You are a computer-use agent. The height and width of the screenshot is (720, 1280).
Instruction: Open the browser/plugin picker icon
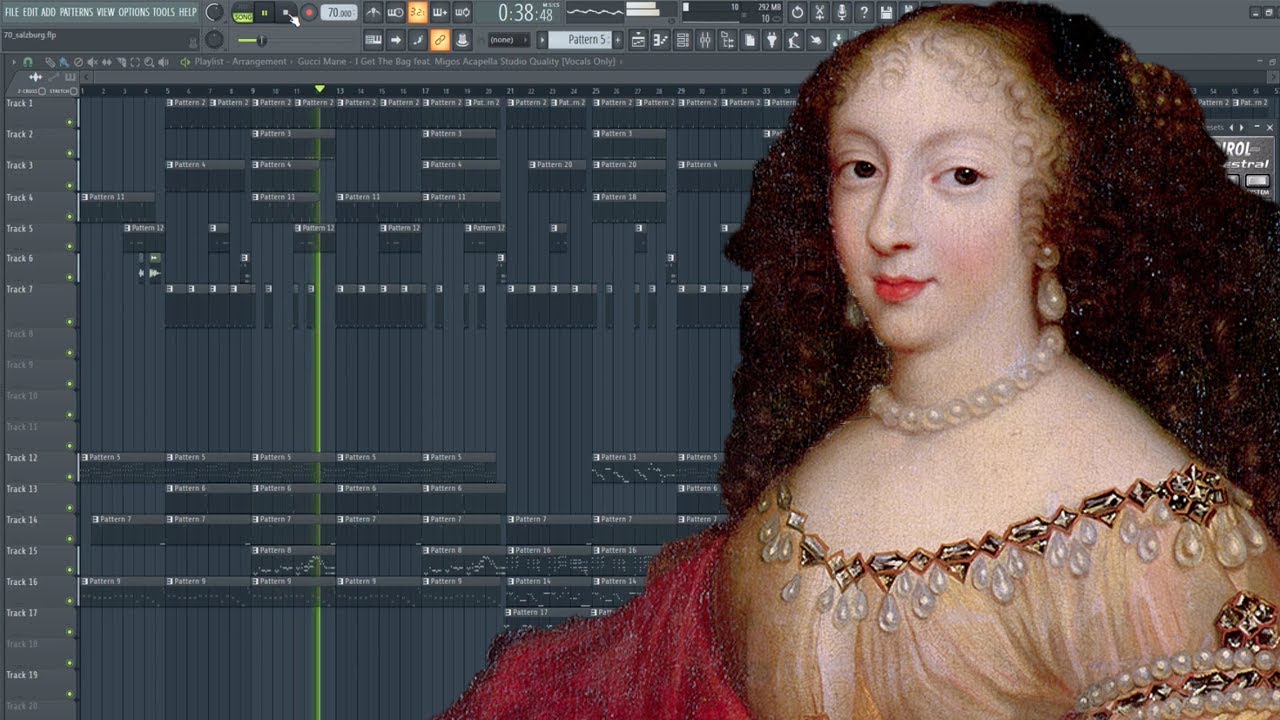pos(728,40)
